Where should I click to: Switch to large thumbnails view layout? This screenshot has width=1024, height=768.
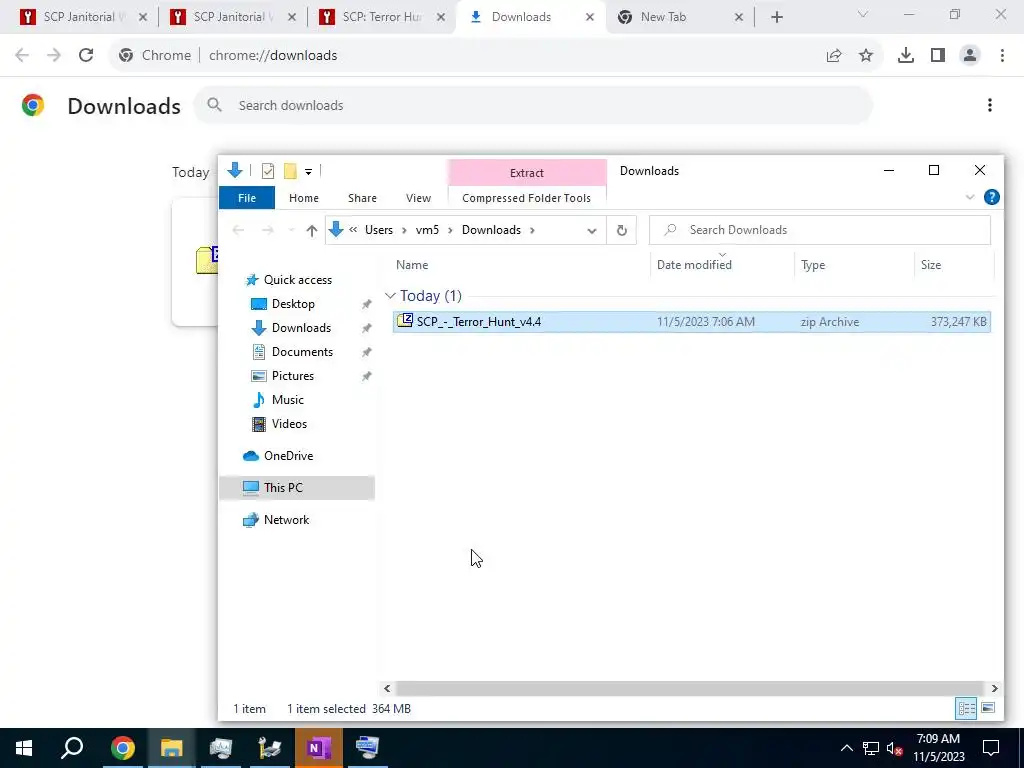tap(988, 708)
